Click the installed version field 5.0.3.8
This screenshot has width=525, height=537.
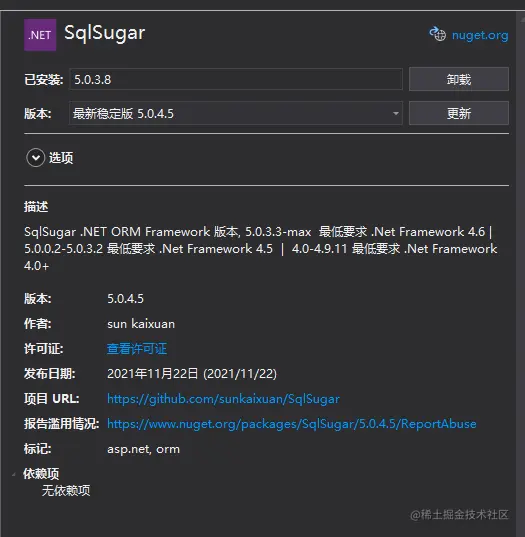point(236,79)
